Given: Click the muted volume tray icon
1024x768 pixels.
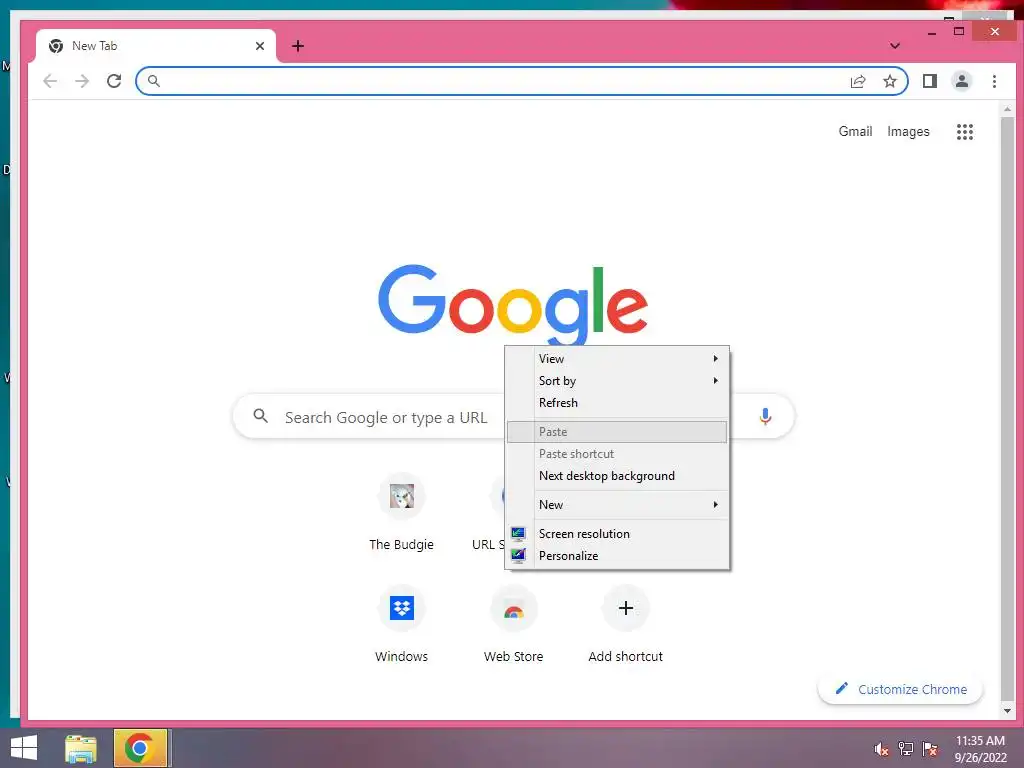Looking at the screenshot, I should click(881, 749).
